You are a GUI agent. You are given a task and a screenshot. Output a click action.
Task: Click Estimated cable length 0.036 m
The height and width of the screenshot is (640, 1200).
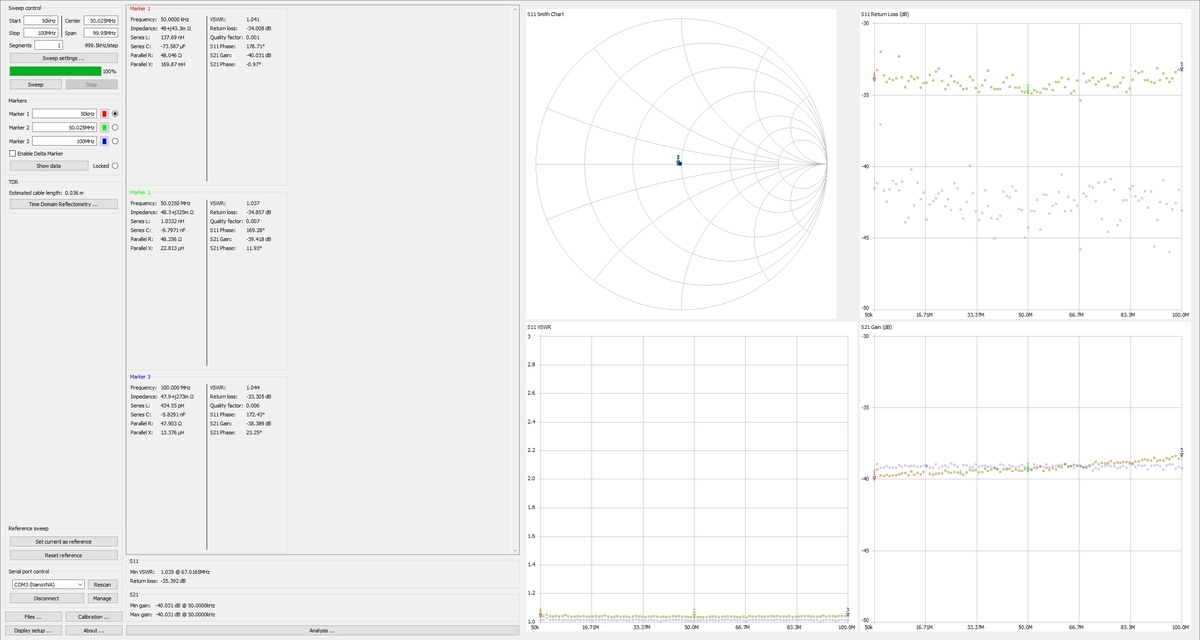tap(46, 192)
